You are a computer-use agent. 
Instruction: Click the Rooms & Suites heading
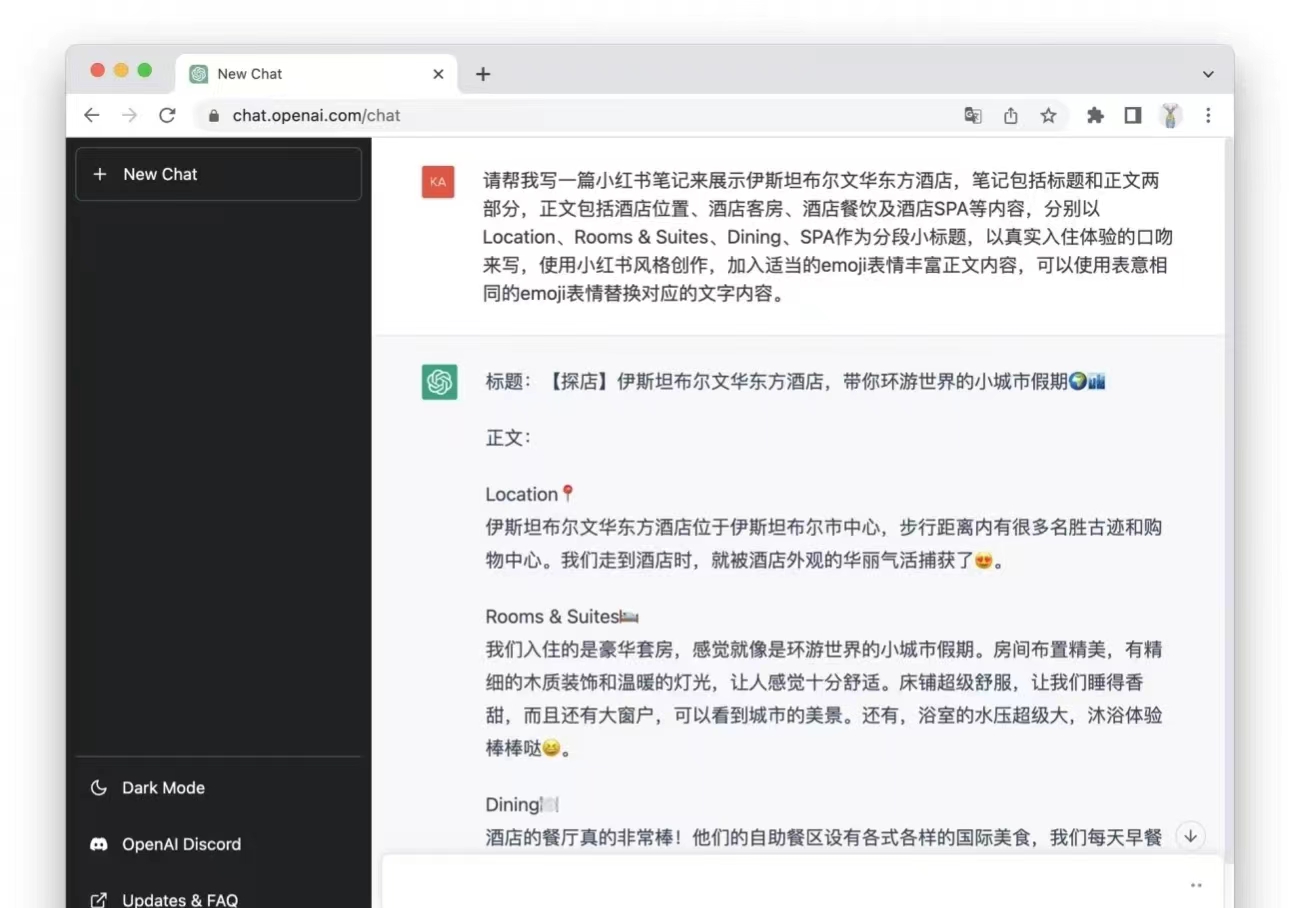pos(562,616)
